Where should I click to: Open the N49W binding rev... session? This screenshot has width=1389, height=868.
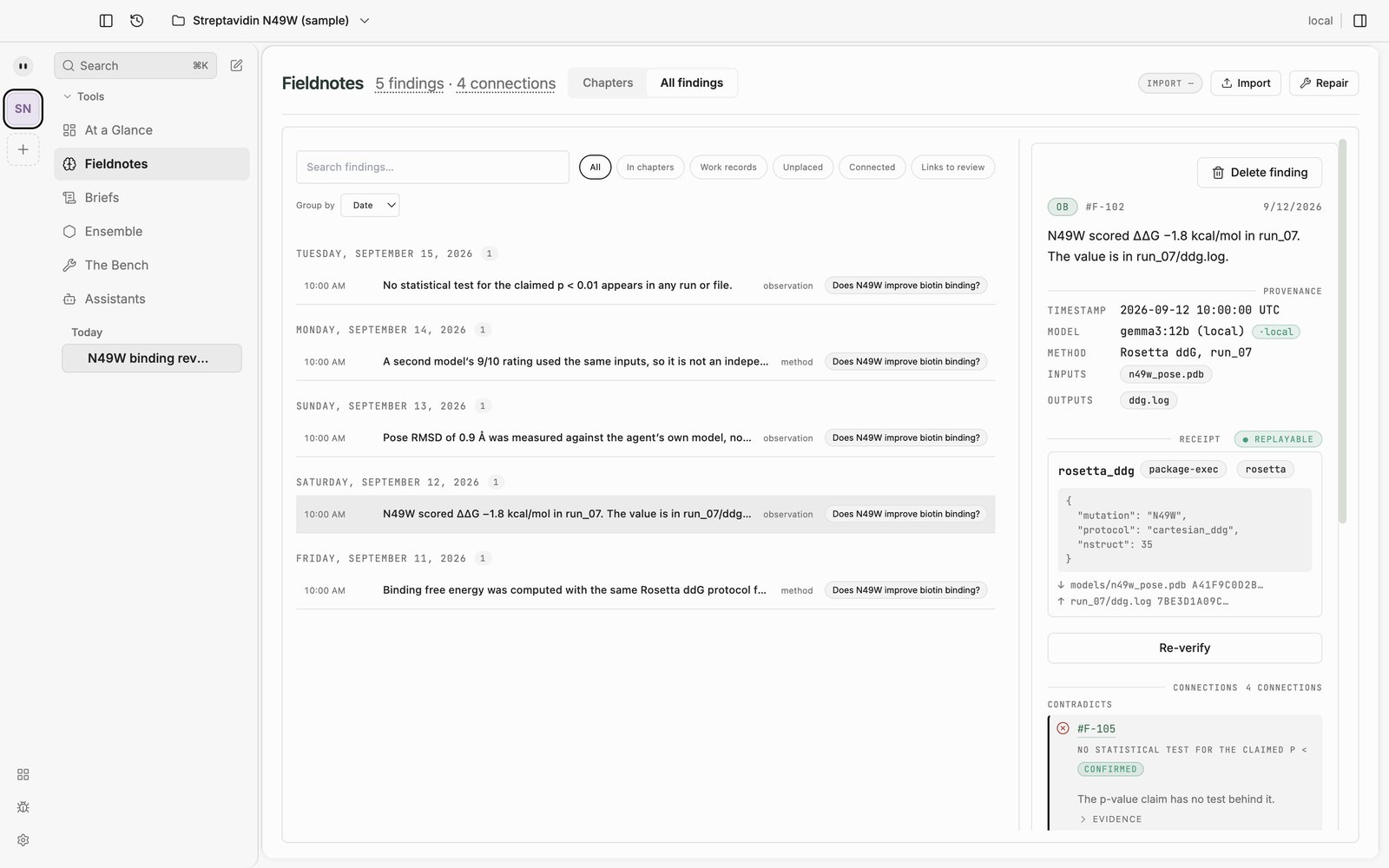(152, 358)
